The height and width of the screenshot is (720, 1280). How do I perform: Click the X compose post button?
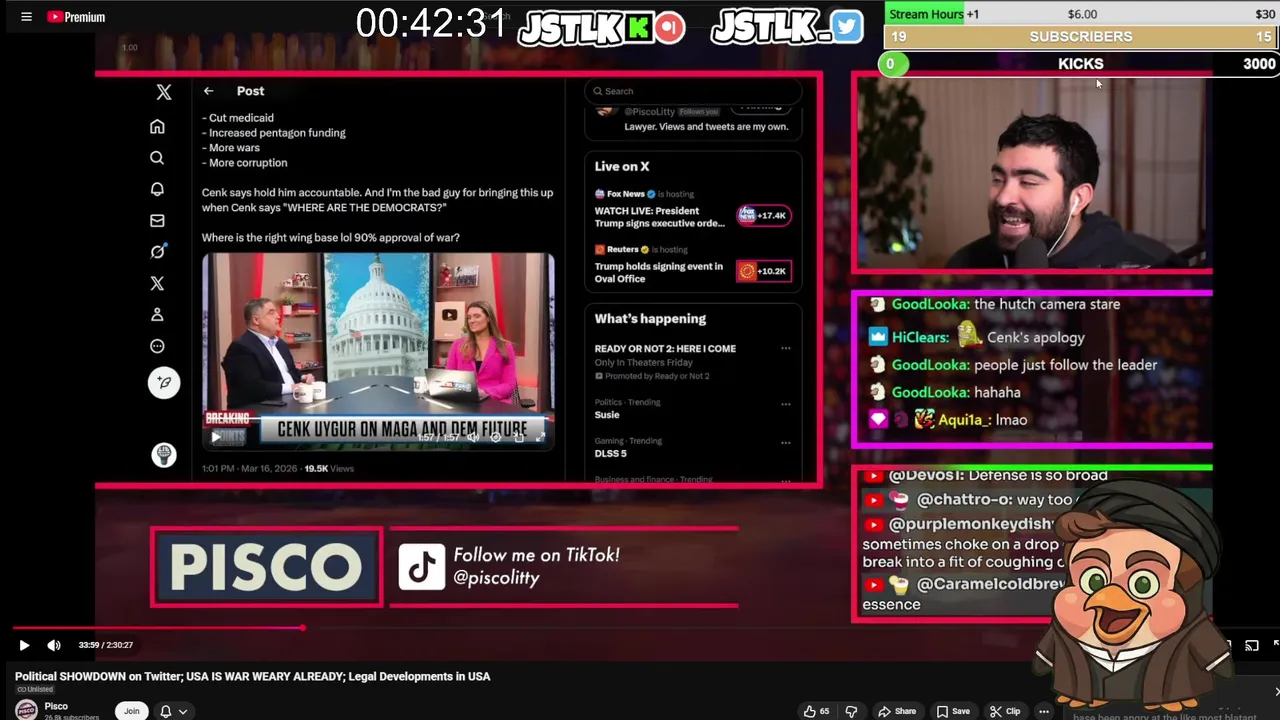pos(164,383)
